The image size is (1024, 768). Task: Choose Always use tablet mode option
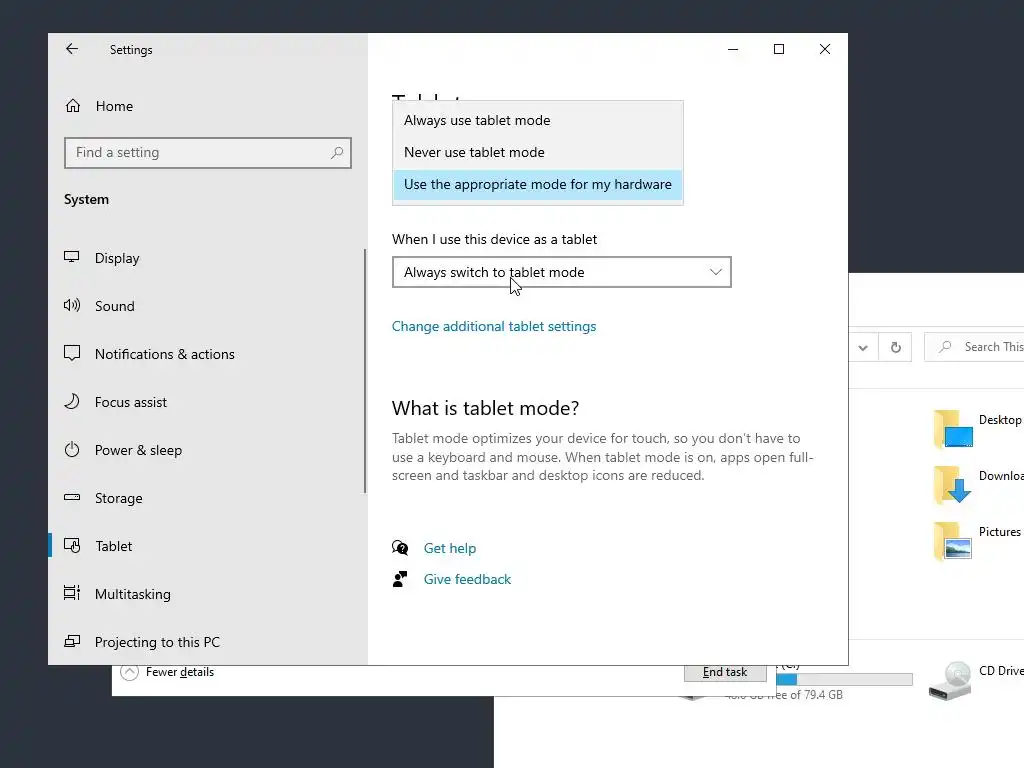click(537, 120)
